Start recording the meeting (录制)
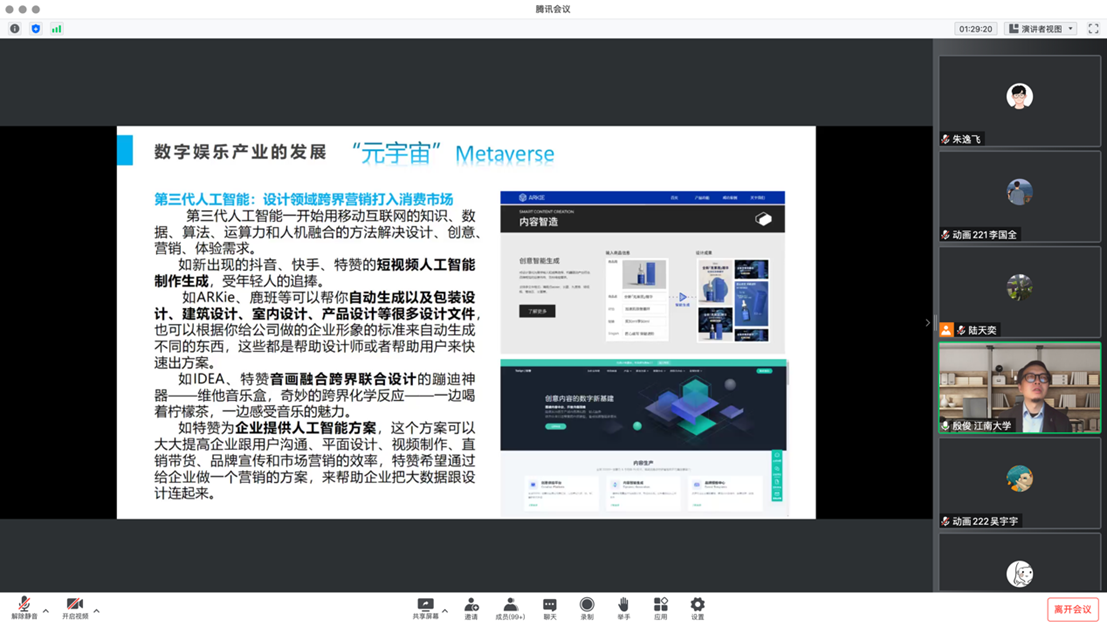Image resolution: width=1107 pixels, height=627 pixels. coord(587,606)
